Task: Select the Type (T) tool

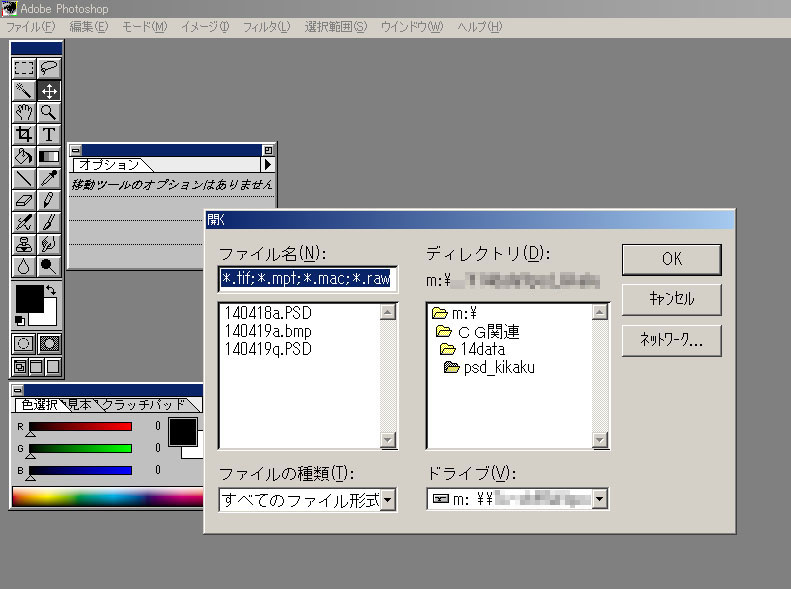Action: (49, 135)
